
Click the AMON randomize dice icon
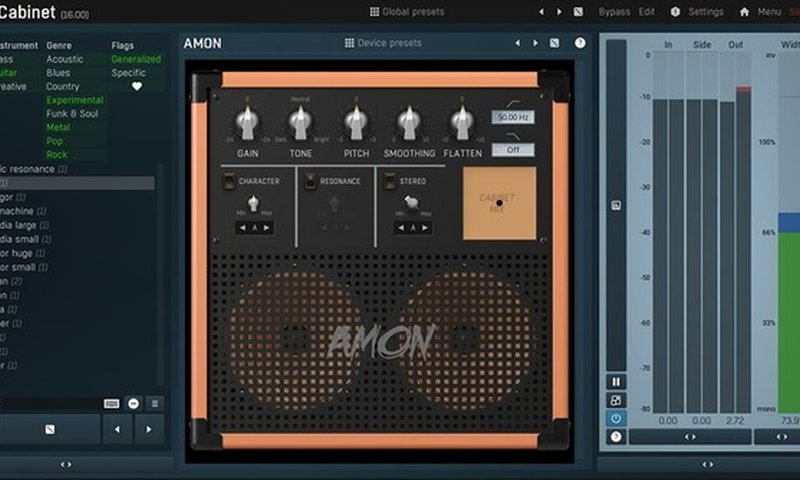point(555,43)
